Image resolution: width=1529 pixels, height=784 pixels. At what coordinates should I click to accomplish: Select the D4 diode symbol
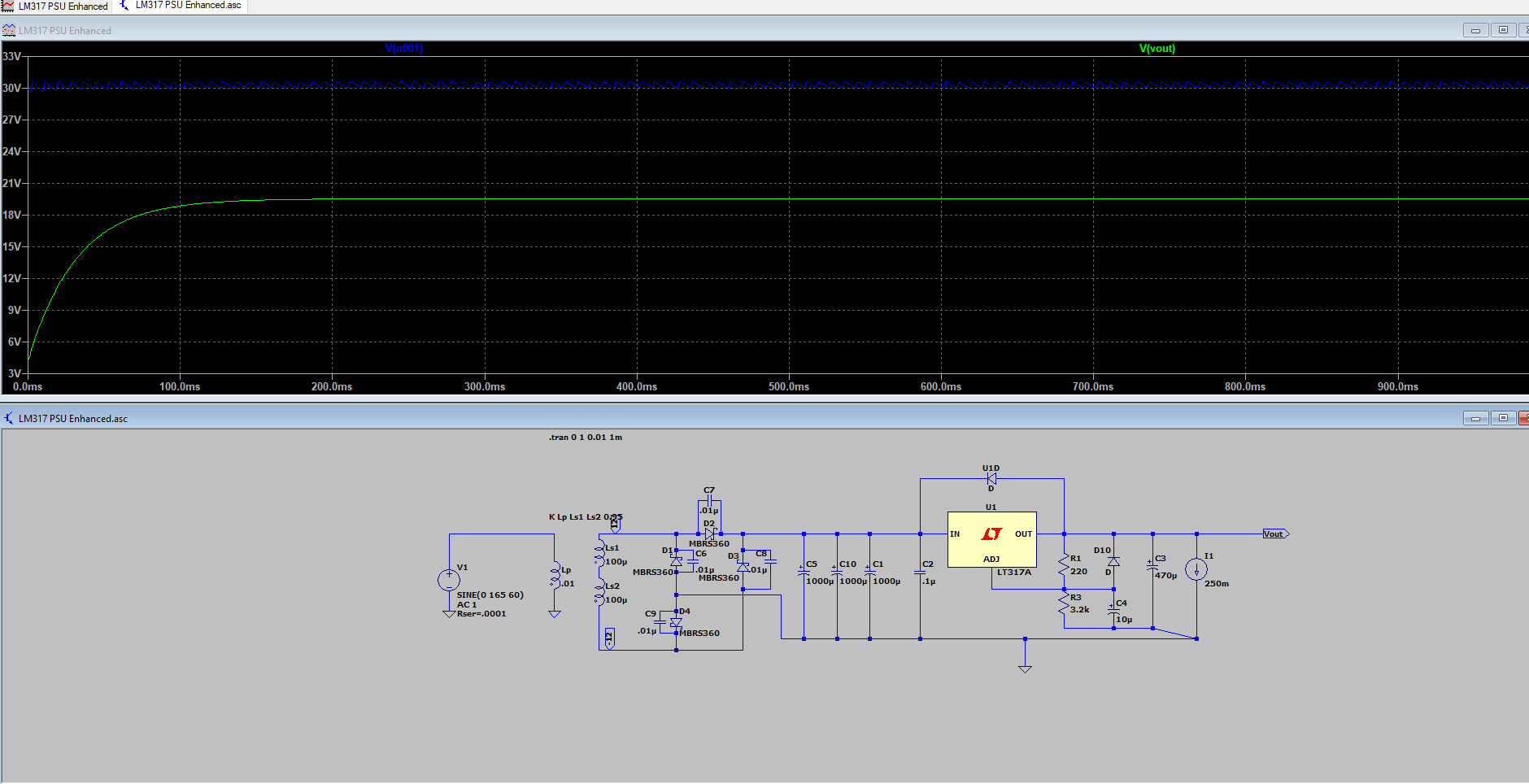[x=676, y=622]
